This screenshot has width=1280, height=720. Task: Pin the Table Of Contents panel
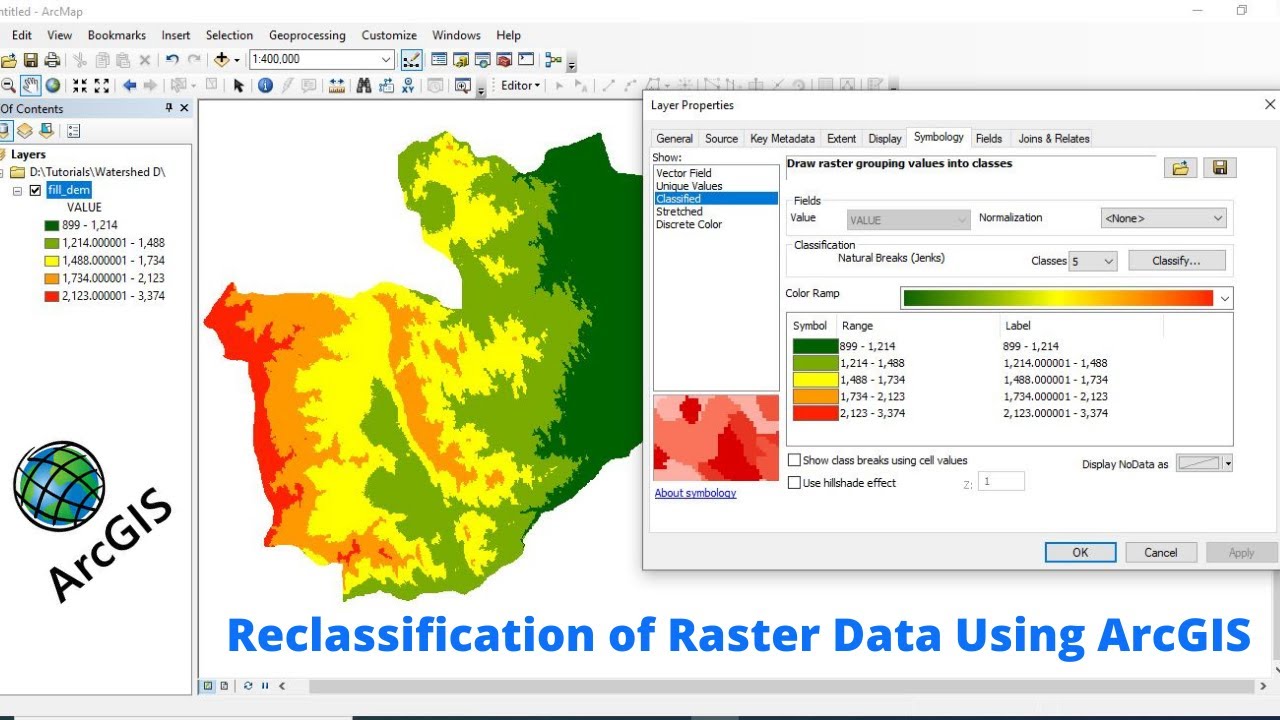169,108
